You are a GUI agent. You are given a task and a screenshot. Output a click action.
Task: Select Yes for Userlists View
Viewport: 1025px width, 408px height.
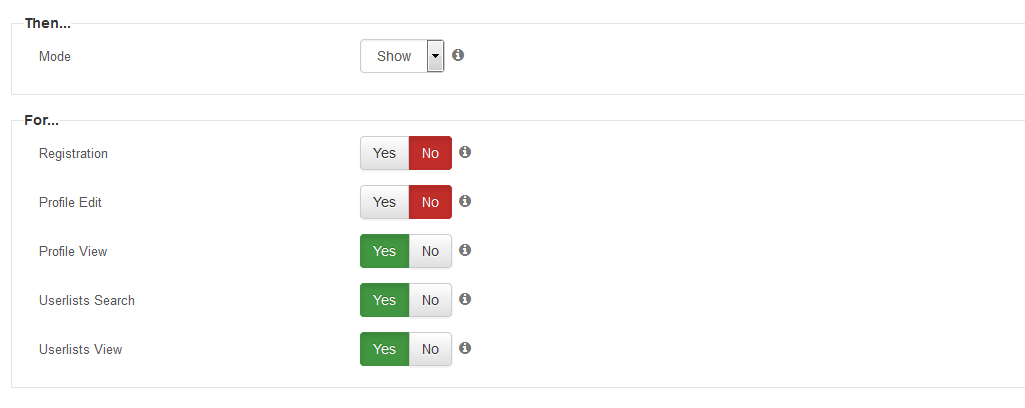(x=384, y=349)
